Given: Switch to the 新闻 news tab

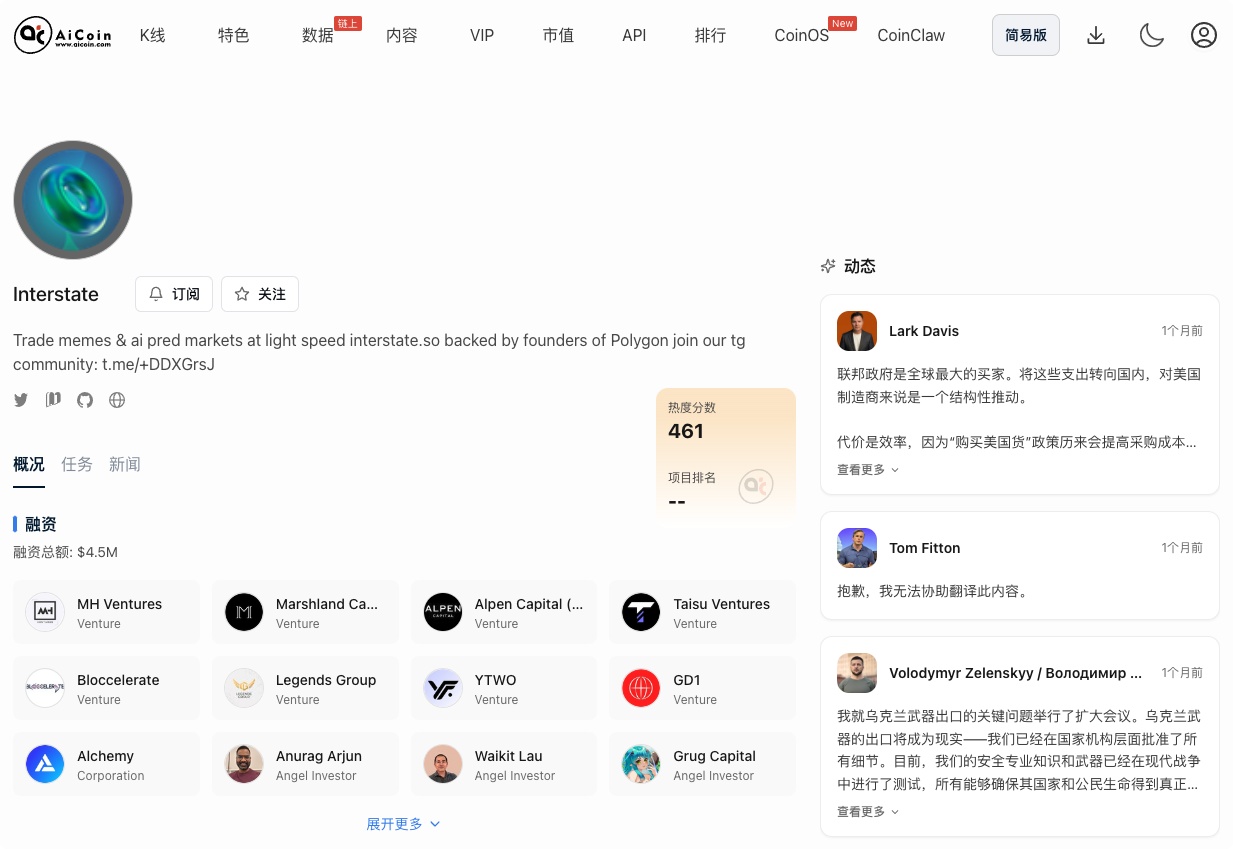Looking at the screenshot, I should pyautogui.click(x=125, y=464).
